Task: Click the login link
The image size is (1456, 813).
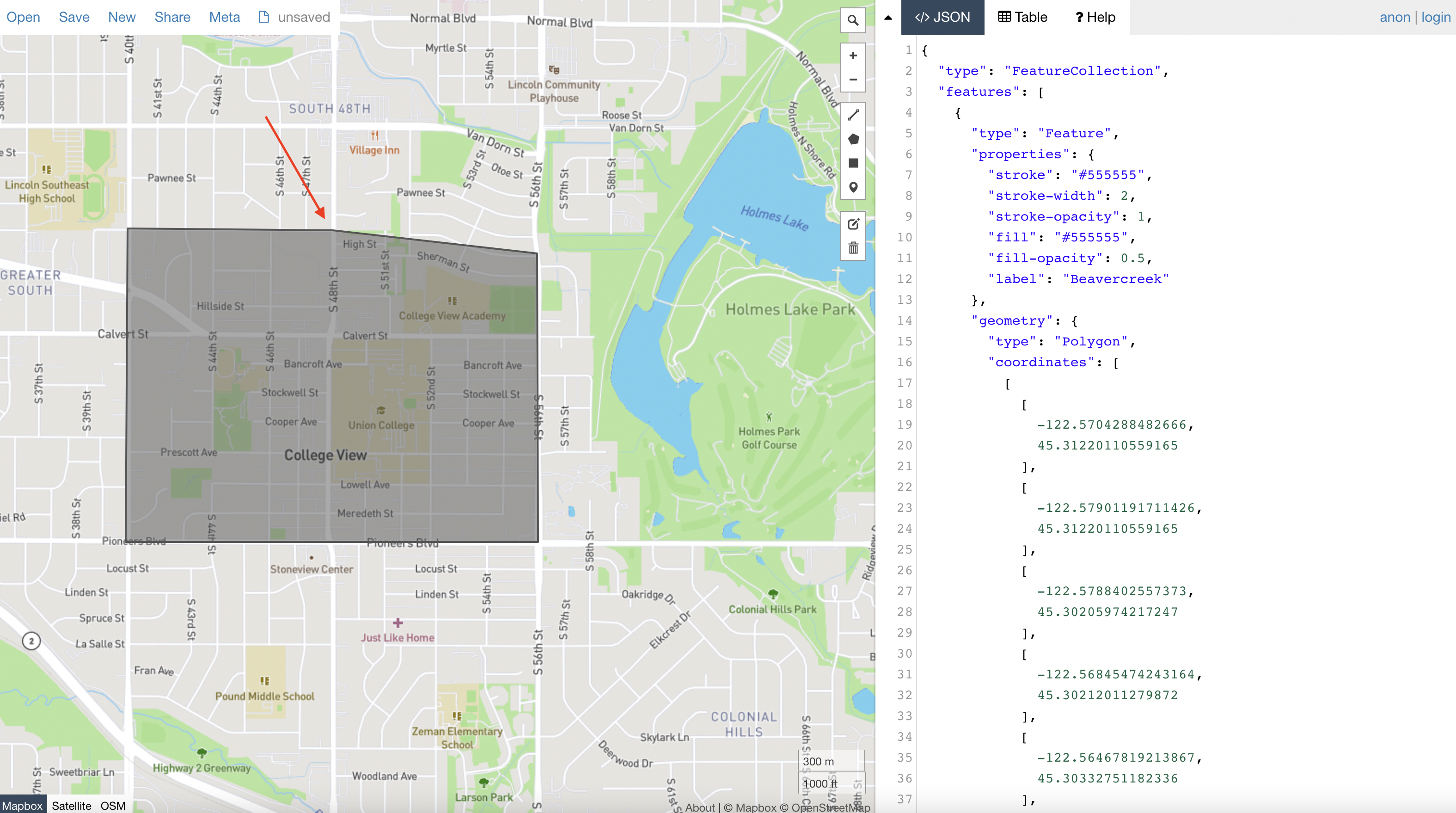Action: coord(1436,17)
